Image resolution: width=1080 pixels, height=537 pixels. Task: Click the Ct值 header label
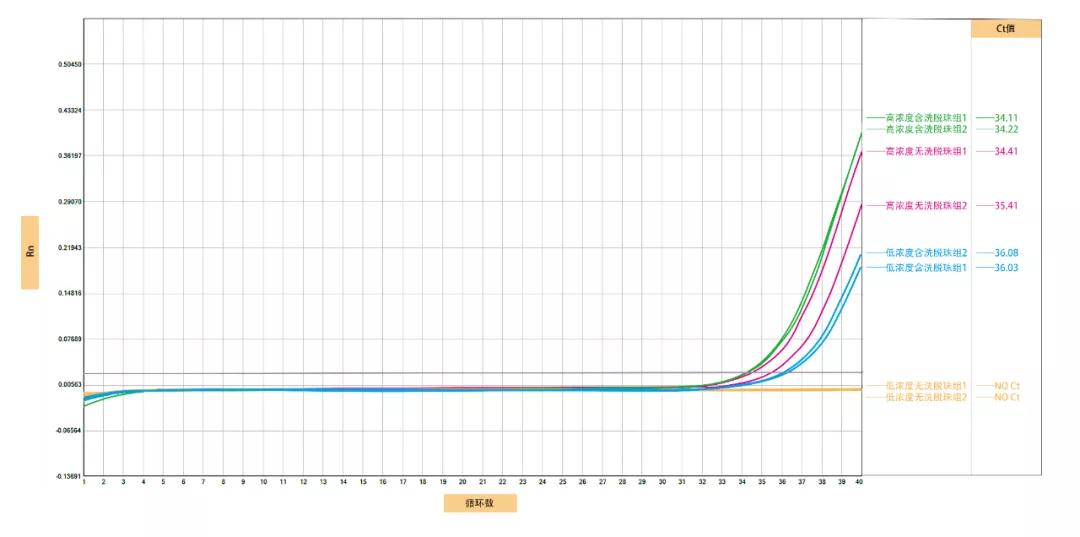(x=1005, y=29)
